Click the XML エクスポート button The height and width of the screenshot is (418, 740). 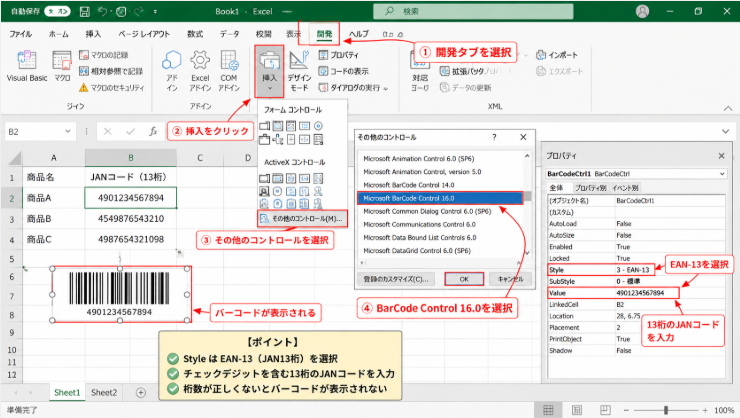pos(560,71)
